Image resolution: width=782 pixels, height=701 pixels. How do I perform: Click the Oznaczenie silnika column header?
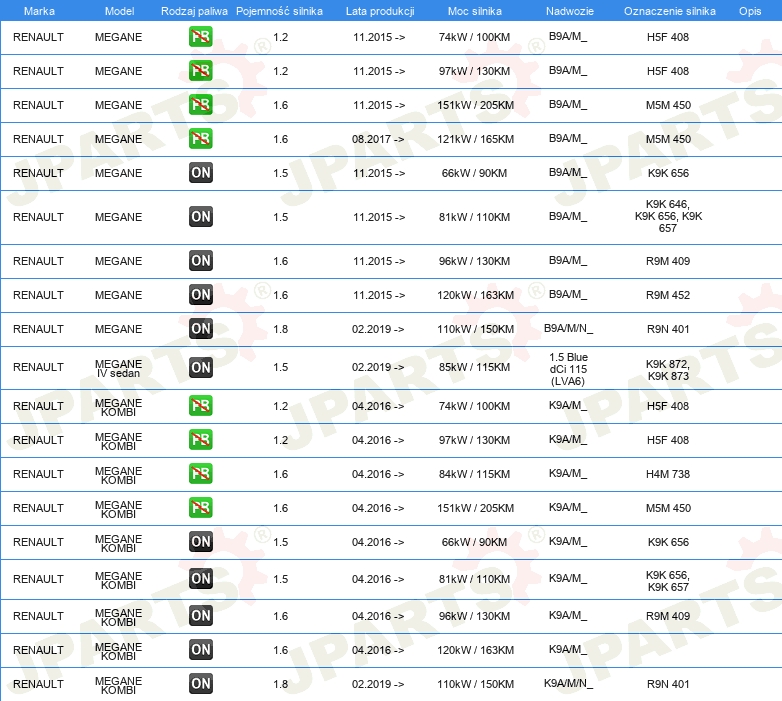point(670,11)
